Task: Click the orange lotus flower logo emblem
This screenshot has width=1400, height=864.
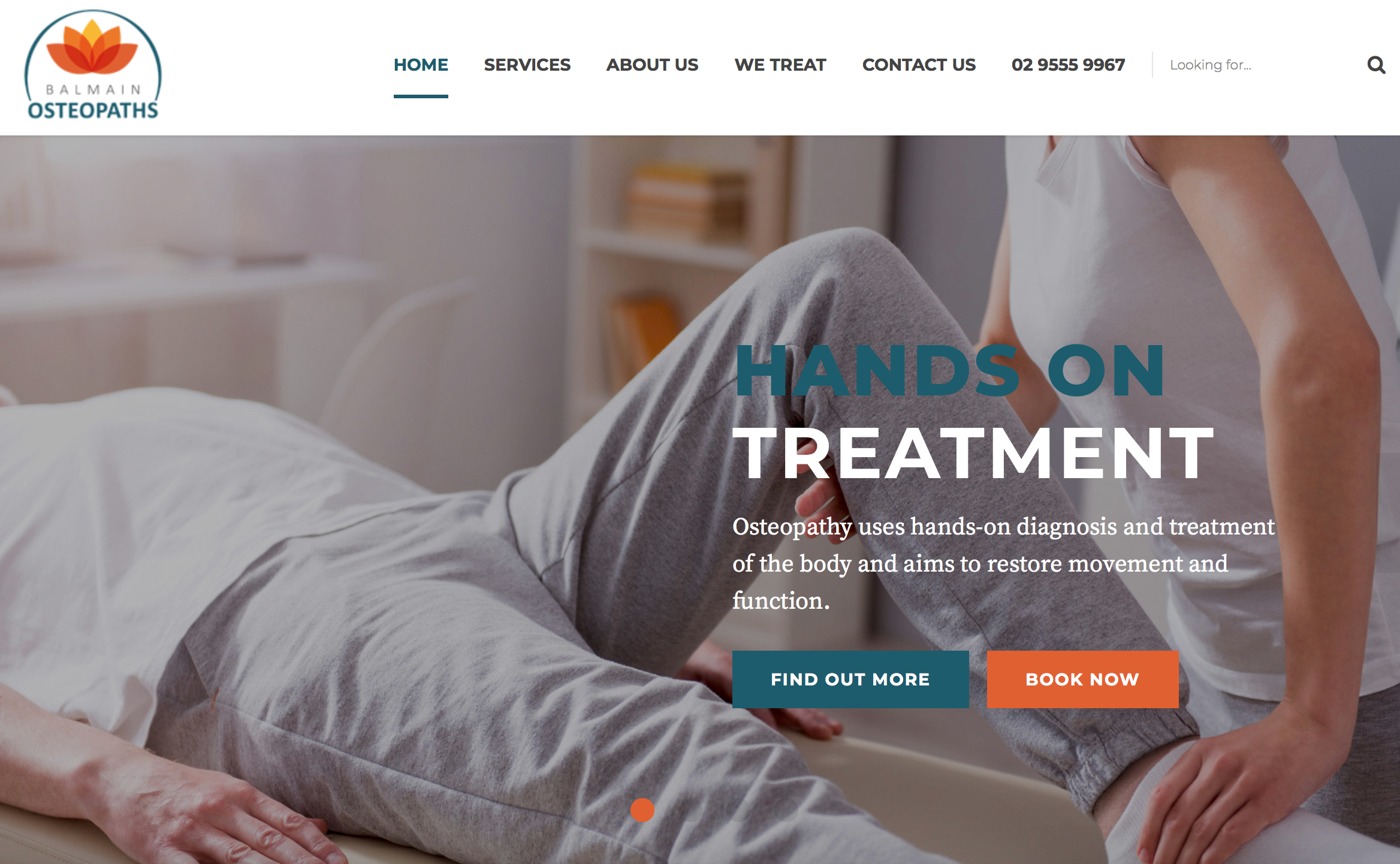Action: click(92, 47)
